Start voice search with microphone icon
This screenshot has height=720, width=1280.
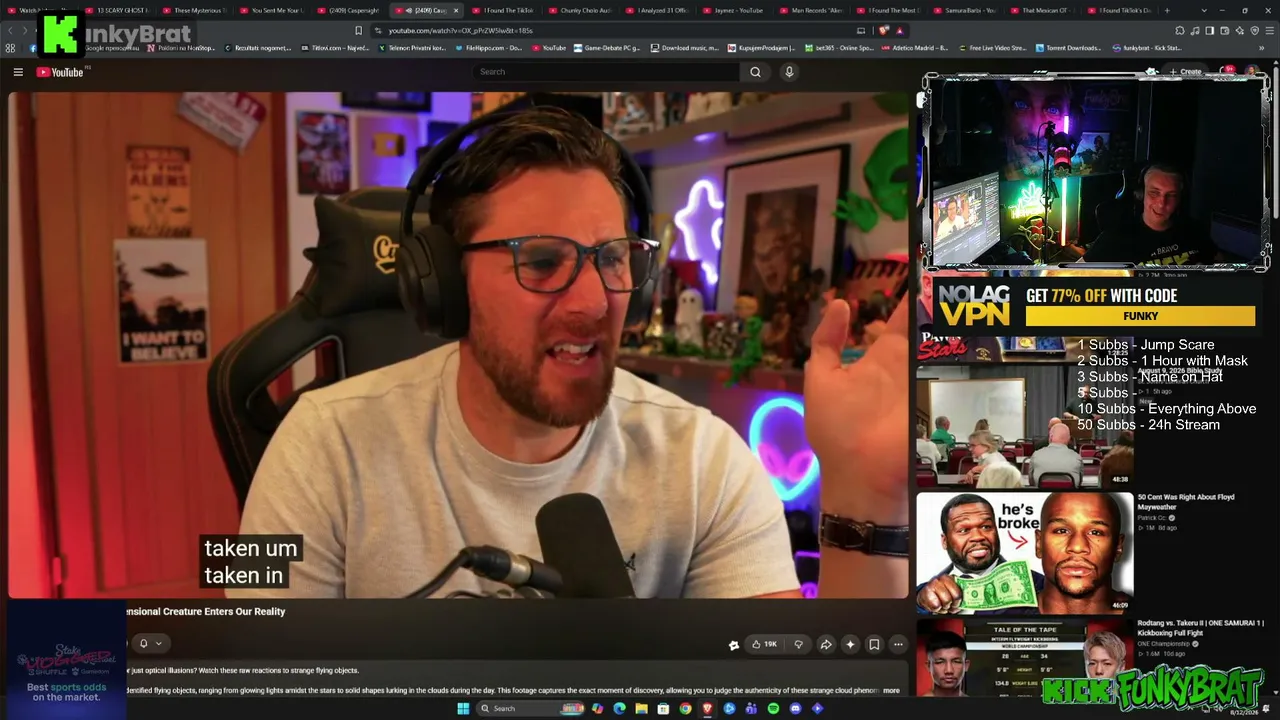click(x=789, y=72)
